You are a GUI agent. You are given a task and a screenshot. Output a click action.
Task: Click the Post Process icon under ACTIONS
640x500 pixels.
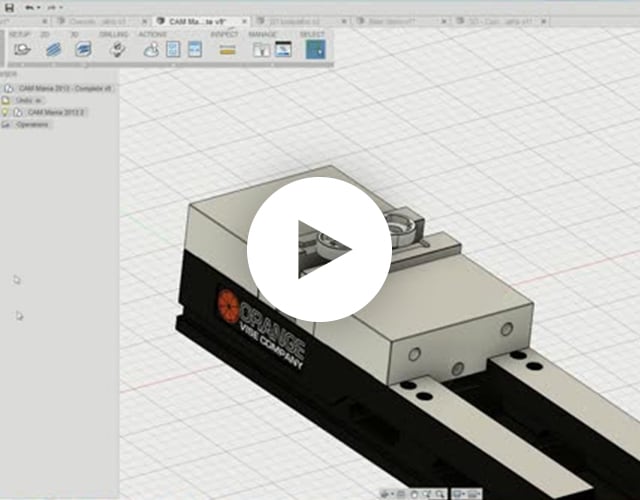pos(173,49)
